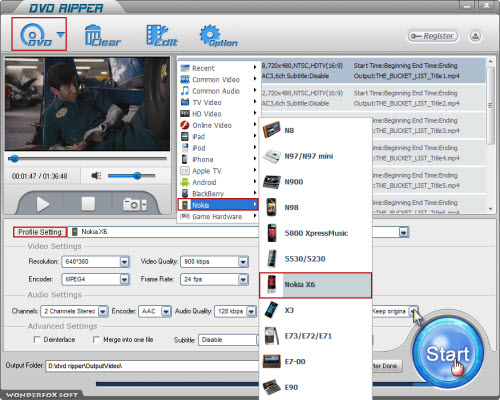This screenshot has height=400, width=500.
Task: Click the Profile Setting label
Action: tap(40, 232)
